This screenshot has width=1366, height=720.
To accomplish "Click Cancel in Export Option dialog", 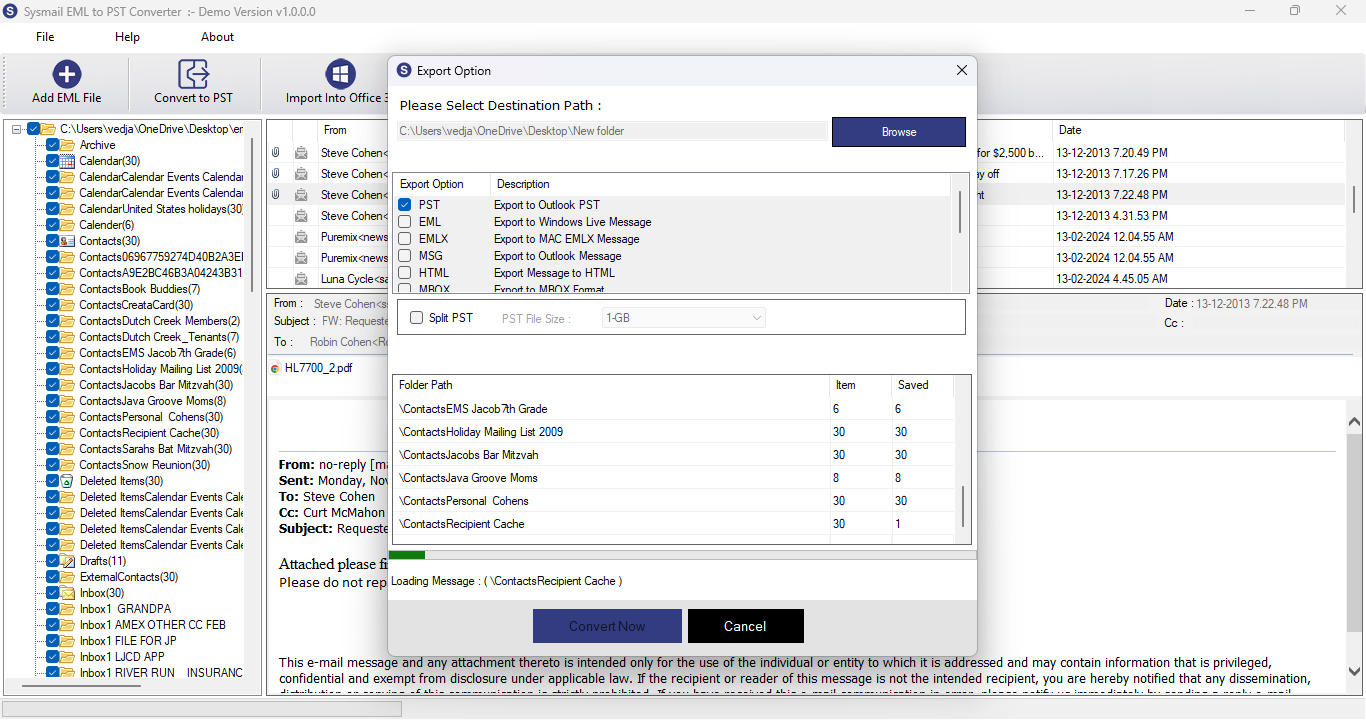I will 745,626.
